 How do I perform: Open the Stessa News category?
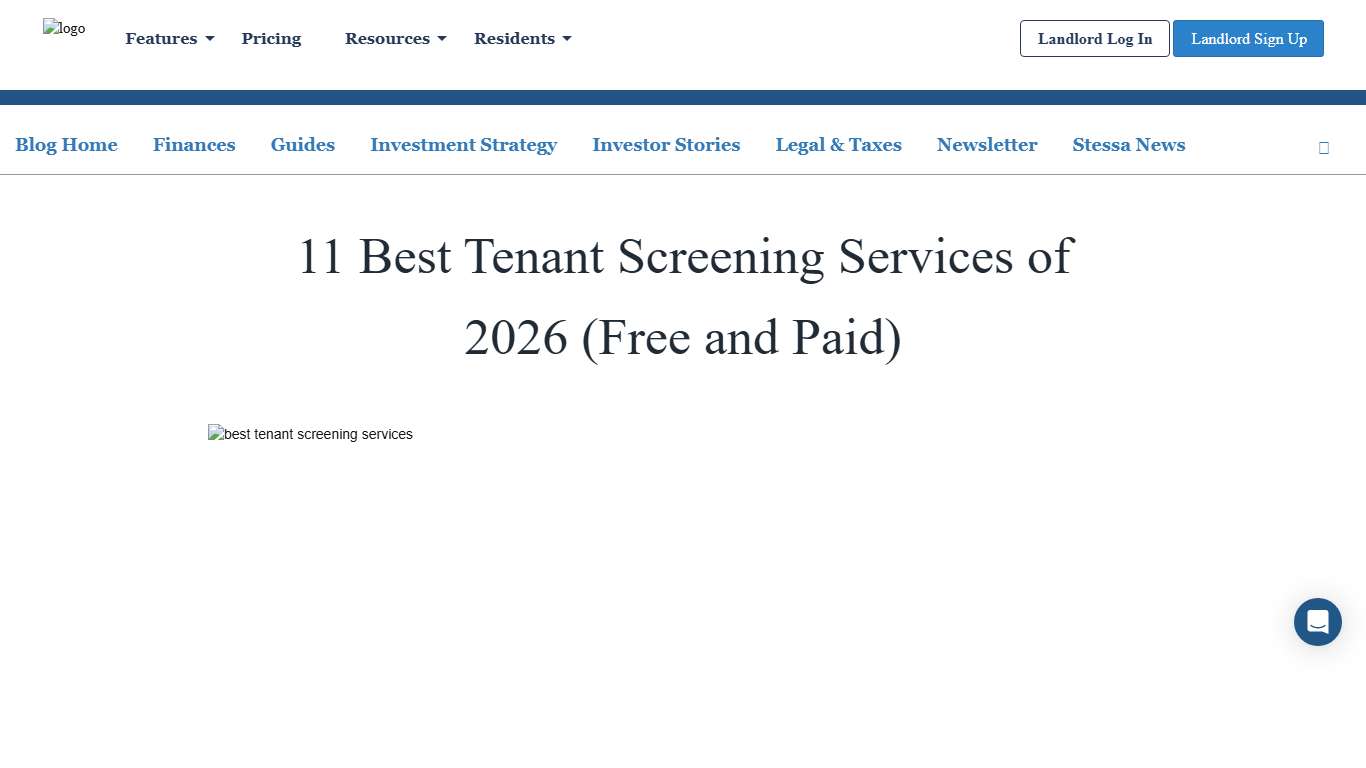[1128, 145]
